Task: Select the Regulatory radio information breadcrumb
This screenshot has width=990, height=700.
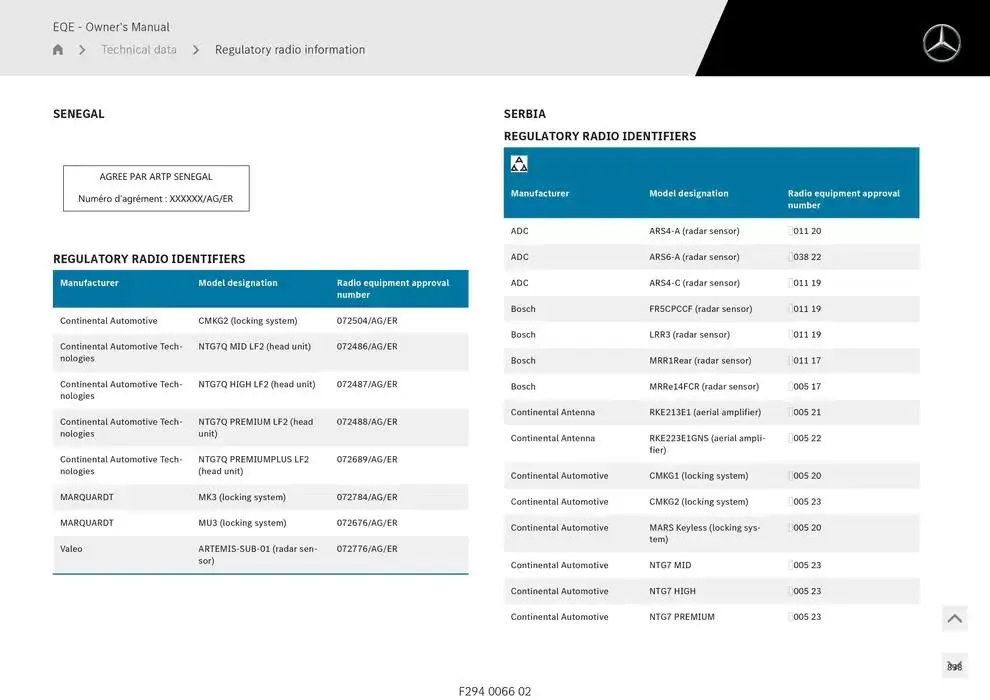Action: pyautogui.click(x=290, y=50)
